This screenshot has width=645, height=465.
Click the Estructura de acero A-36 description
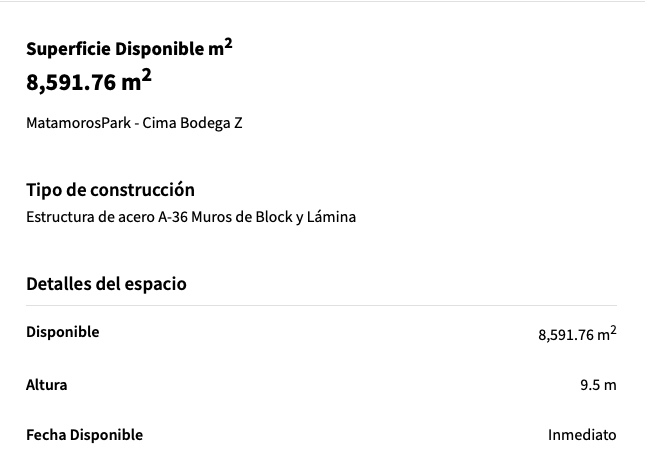tap(191, 217)
